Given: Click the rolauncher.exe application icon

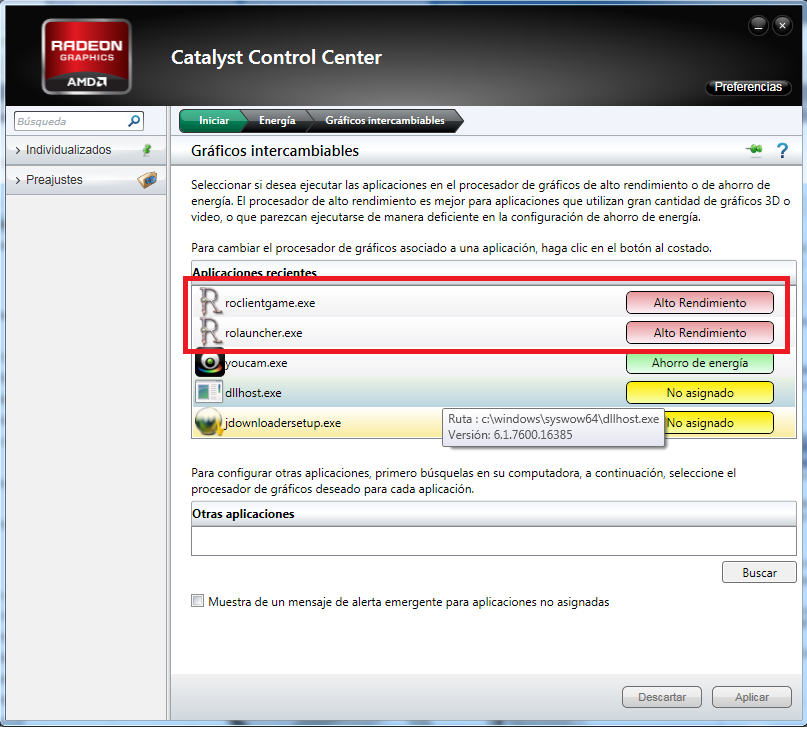Looking at the screenshot, I should tap(210, 332).
